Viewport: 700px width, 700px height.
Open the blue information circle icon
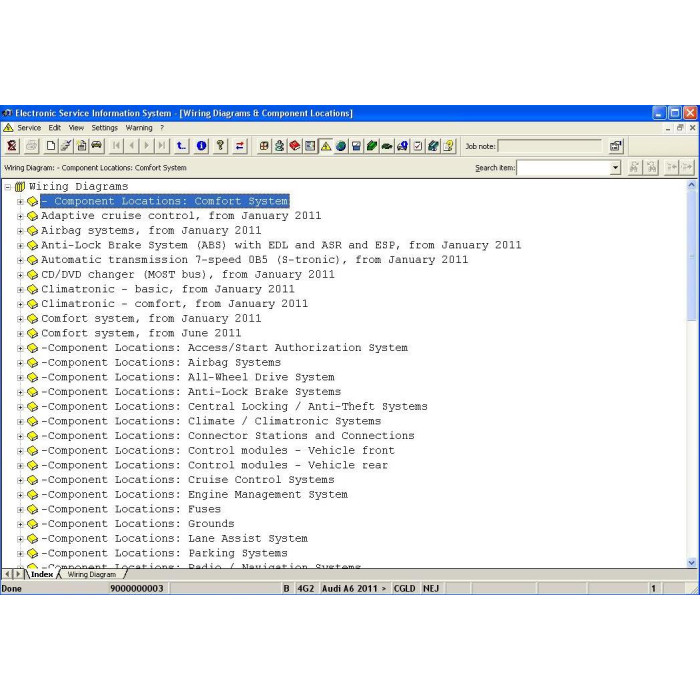click(201, 146)
